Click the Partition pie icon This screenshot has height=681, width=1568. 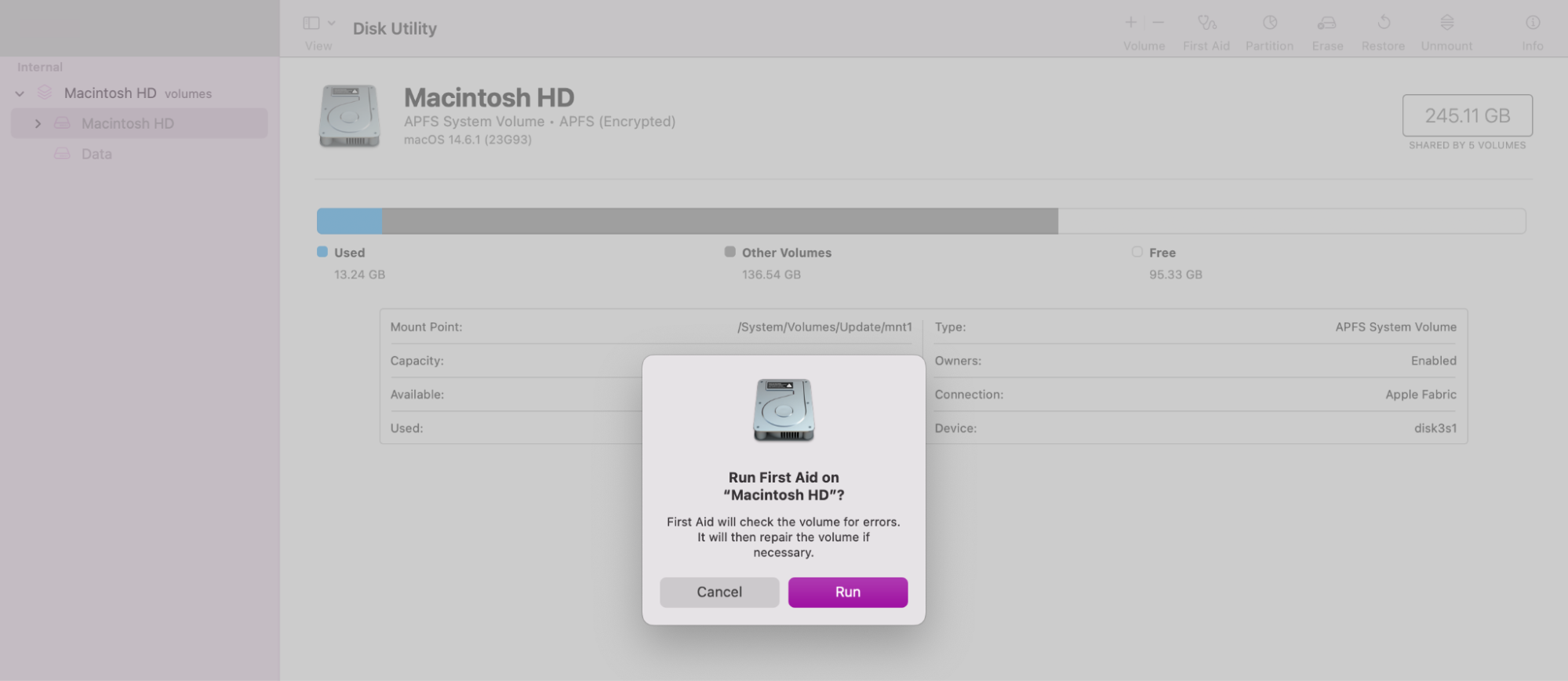(x=1270, y=23)
